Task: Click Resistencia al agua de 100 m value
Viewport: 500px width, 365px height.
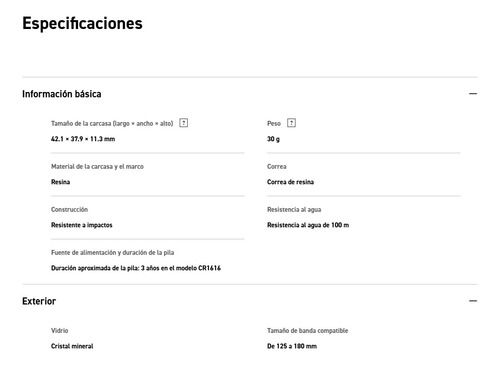Action: [x=308, y=225]
